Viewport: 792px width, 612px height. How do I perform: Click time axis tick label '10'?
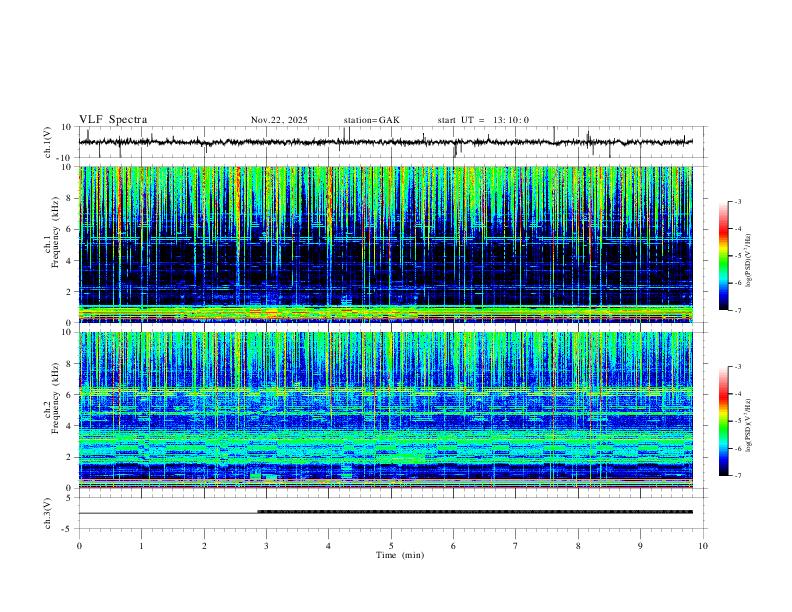(703, 546)
